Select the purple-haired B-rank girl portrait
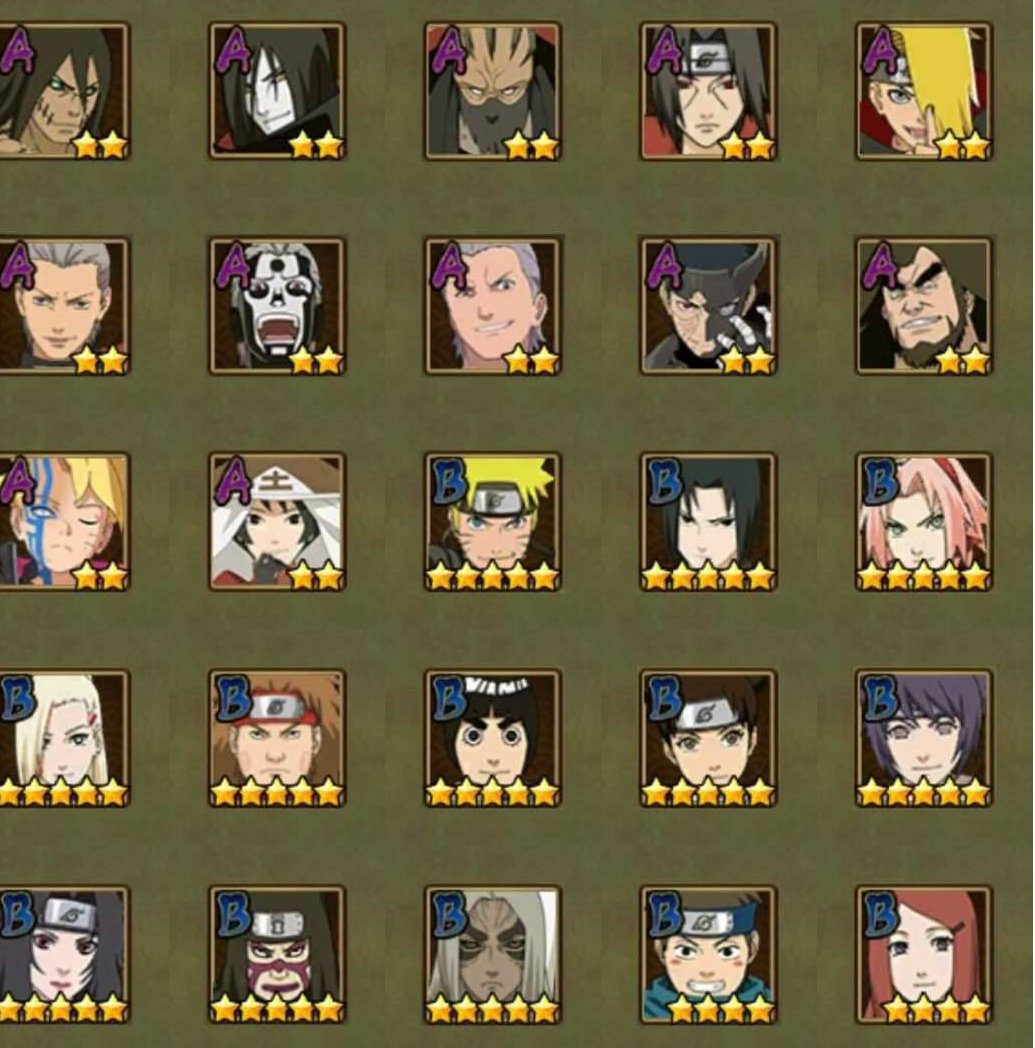 pyautogui.click(x=924, y=739)
